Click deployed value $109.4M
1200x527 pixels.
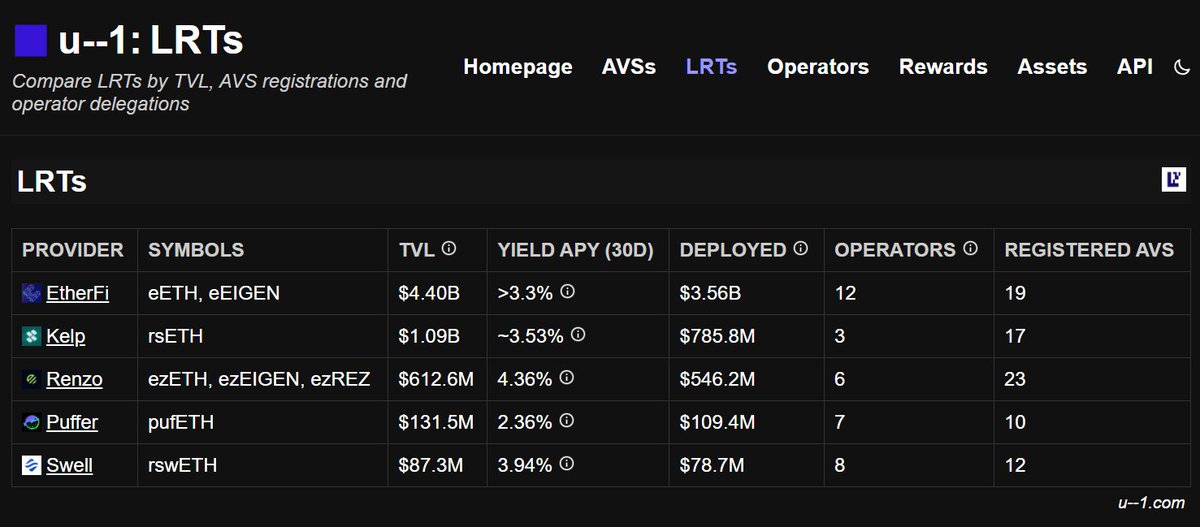(717, 422)
